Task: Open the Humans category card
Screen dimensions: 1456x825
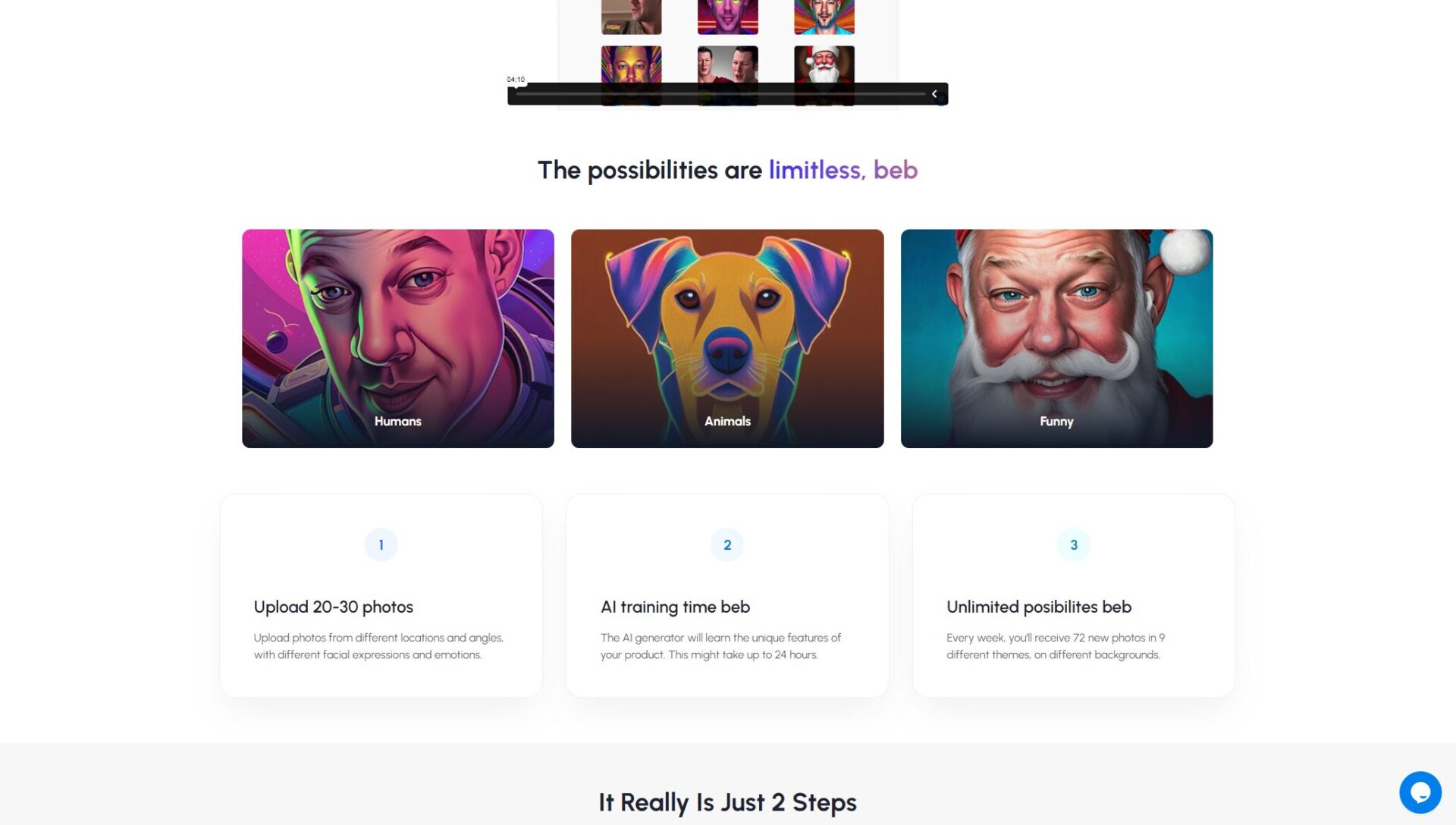Action: (398, 338)
